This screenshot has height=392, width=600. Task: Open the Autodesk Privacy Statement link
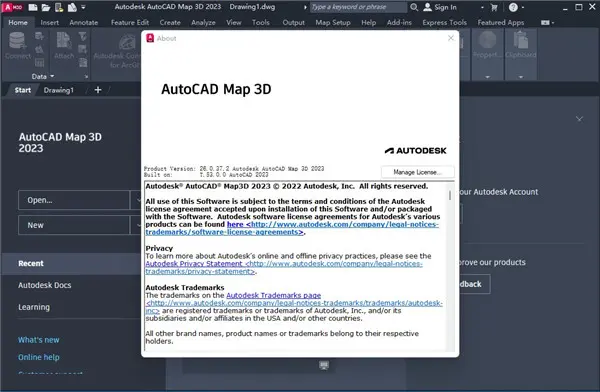(284, 267)
